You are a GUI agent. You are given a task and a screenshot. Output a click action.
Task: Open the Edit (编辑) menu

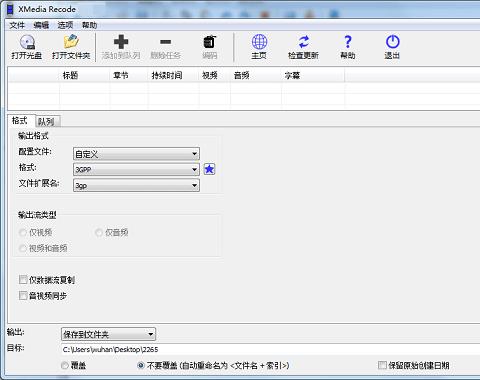pos(41,25)
